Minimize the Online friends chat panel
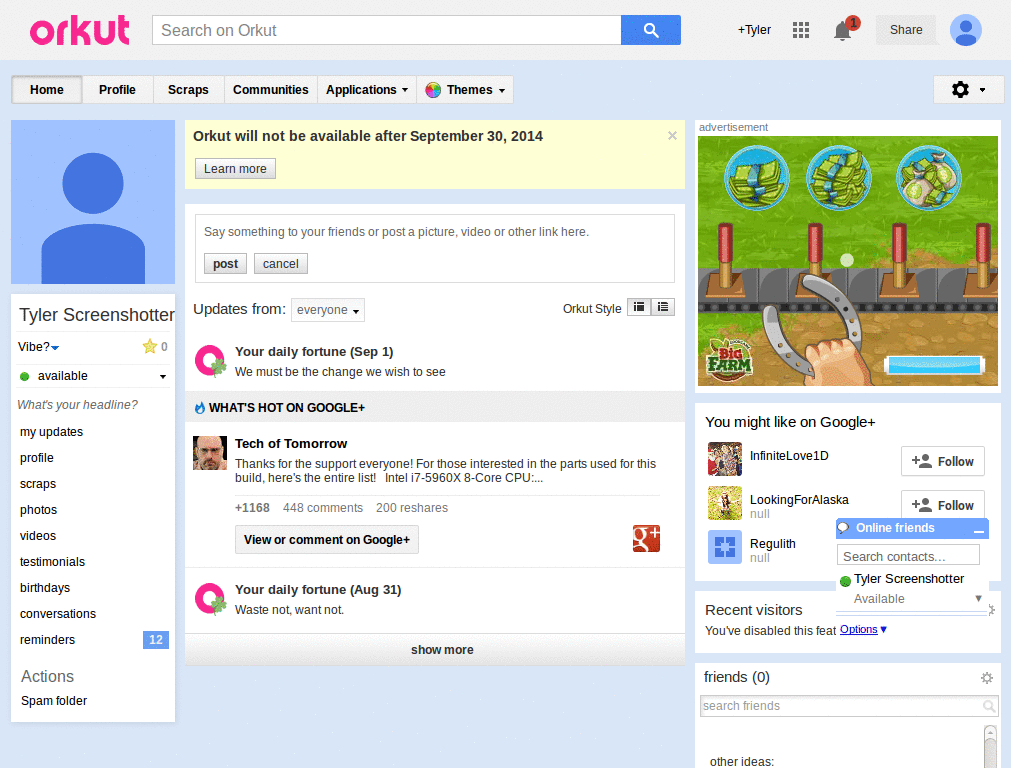The width and height of the screenshot is (1024, 768). pyautogui.click(x=978, y=530)
